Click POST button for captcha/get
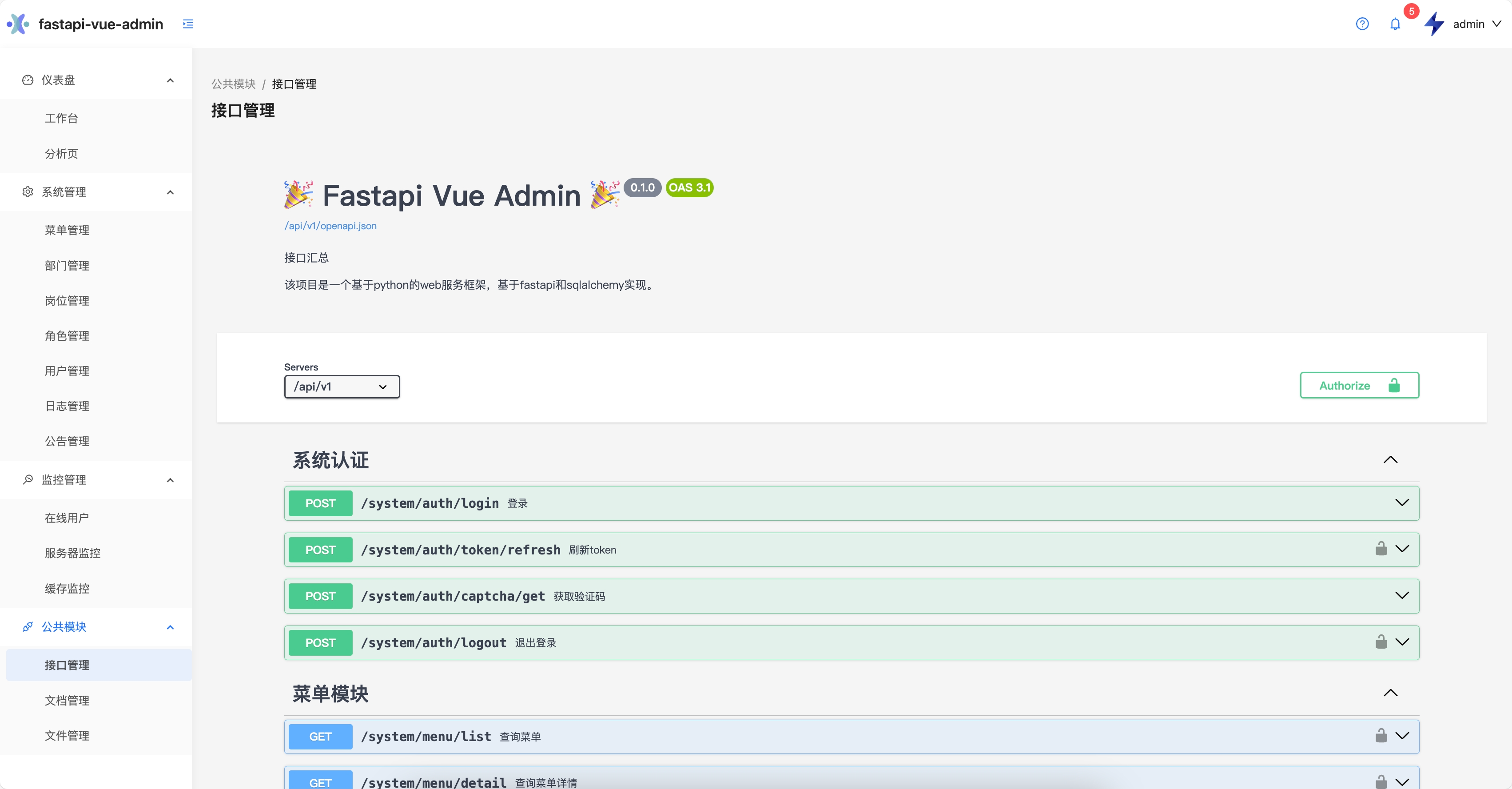The image size is (1512, 789). [x=321, y=596]
